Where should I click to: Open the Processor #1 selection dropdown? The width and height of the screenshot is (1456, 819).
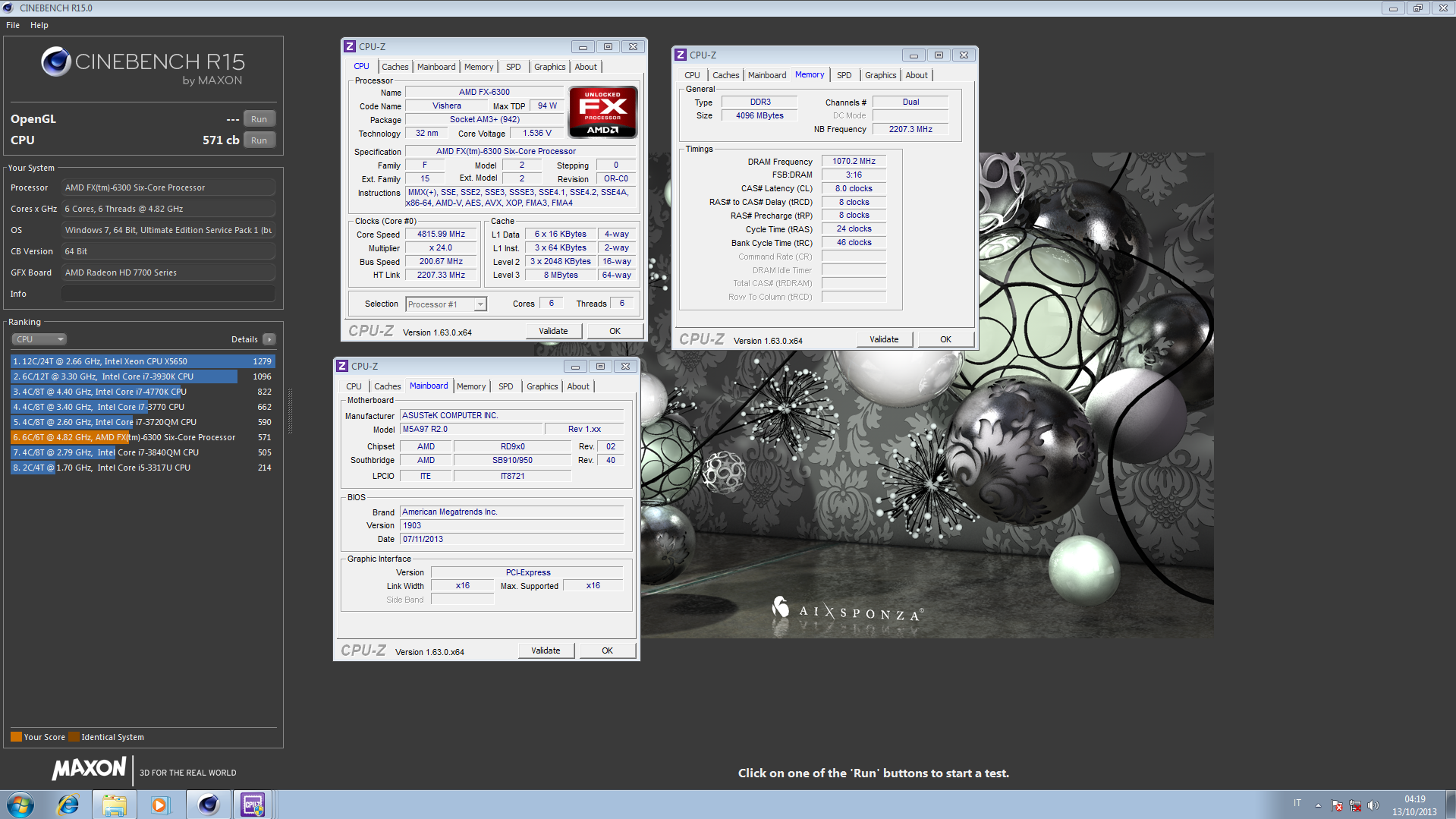pyautogui.click(x=446, y=304)
